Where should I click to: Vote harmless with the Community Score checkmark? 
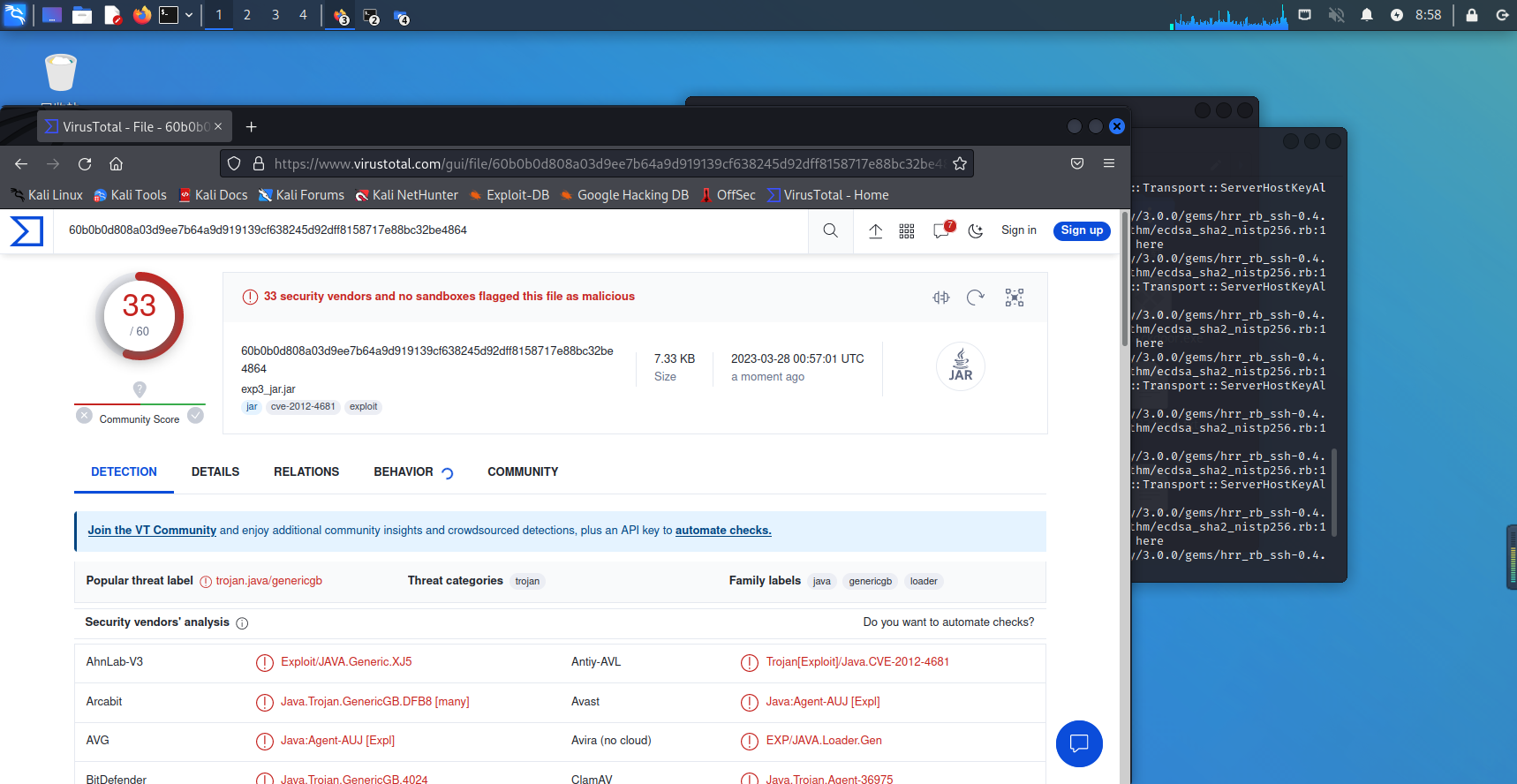pyautogui.click(x=195, y=416)
